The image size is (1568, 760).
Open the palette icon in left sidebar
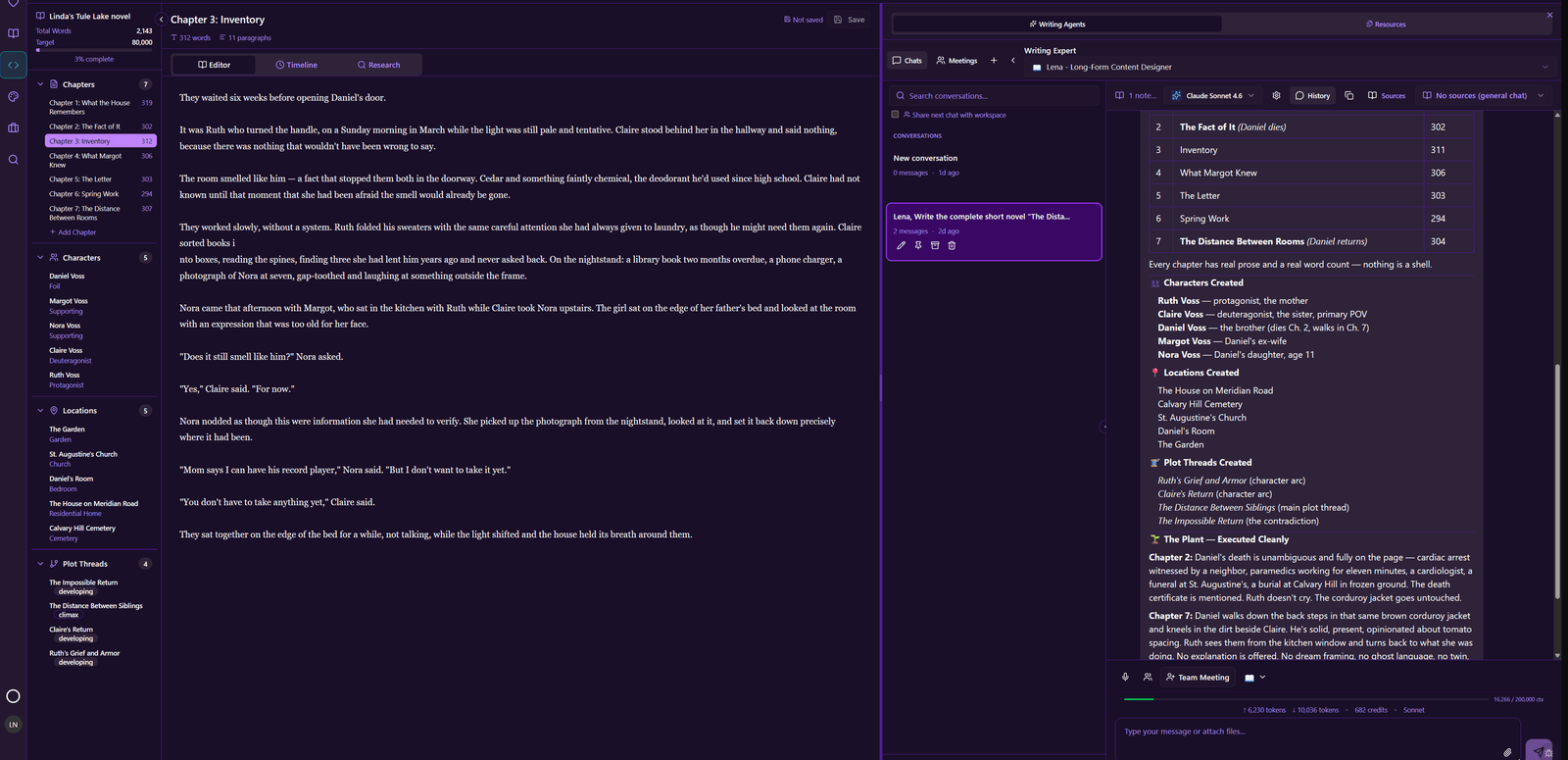tap(13, 96)
